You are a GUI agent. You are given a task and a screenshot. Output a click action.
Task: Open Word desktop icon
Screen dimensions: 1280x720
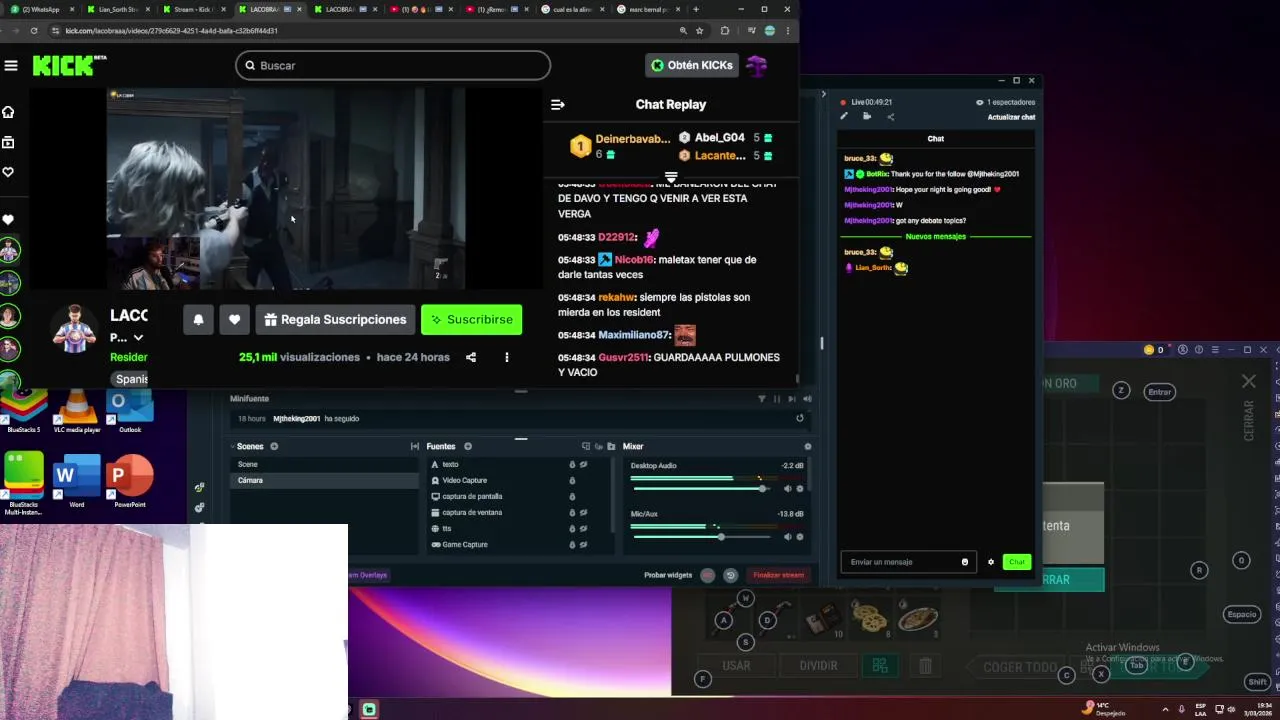tap(77, 481)
